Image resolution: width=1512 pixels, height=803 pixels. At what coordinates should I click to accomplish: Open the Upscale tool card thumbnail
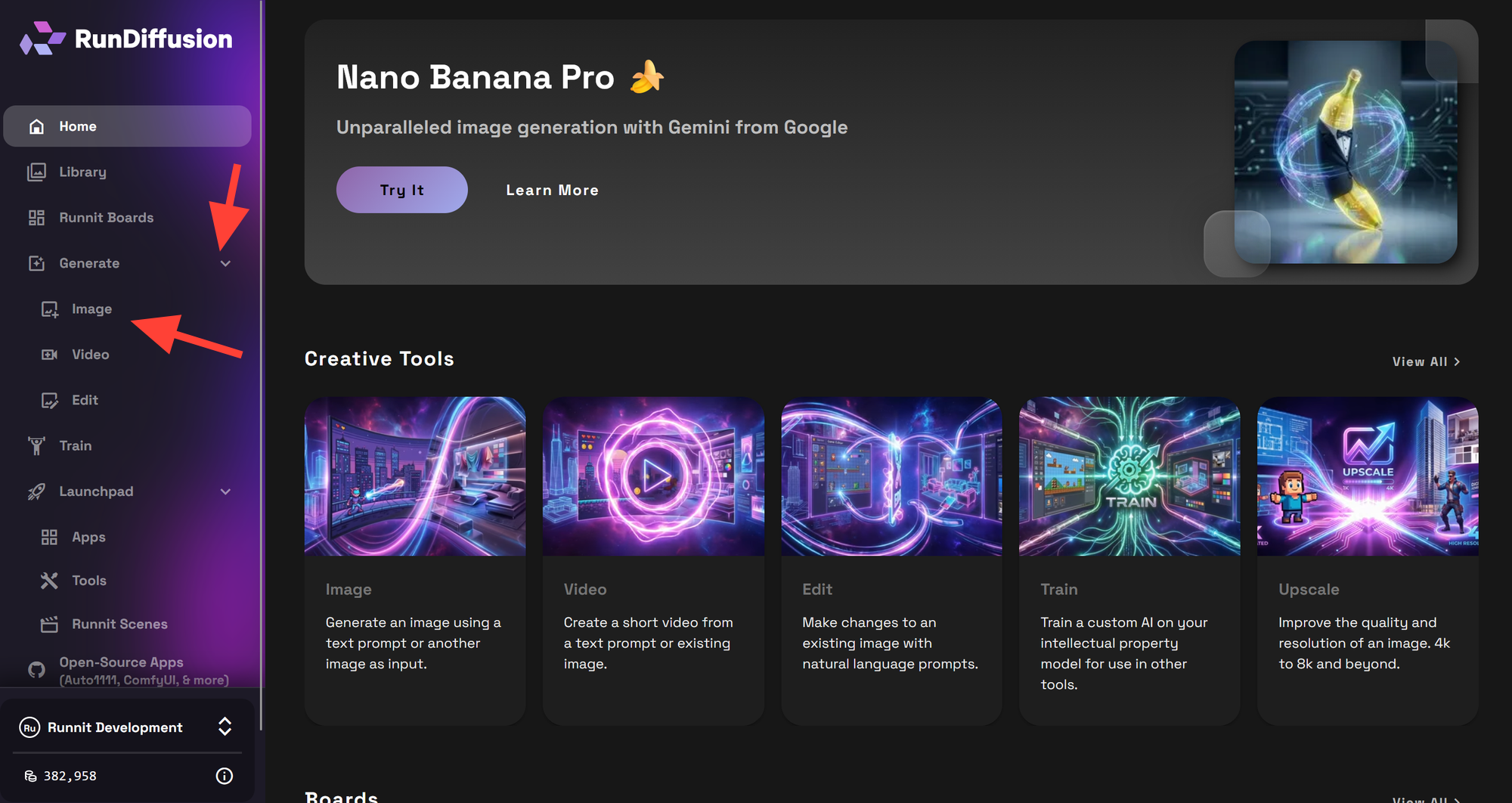click(1367, 476)
